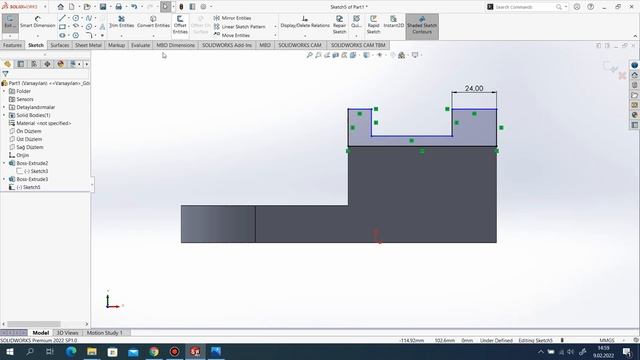The height and width of the screenshot is (360, 640).
Task: Select the Sketch Fillet tool
Action: [89, 36]
